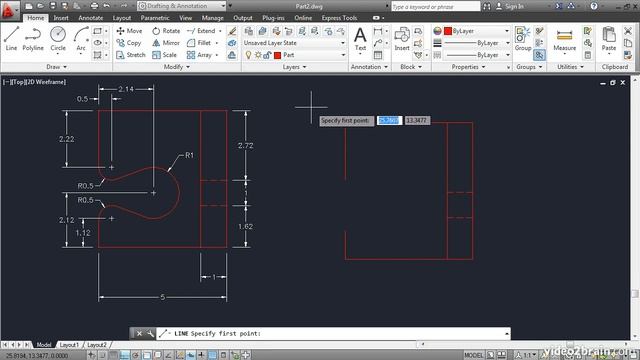Toggle group selection button in Groups panel
Screen dimensions: 640x360
tap(539, 55)
